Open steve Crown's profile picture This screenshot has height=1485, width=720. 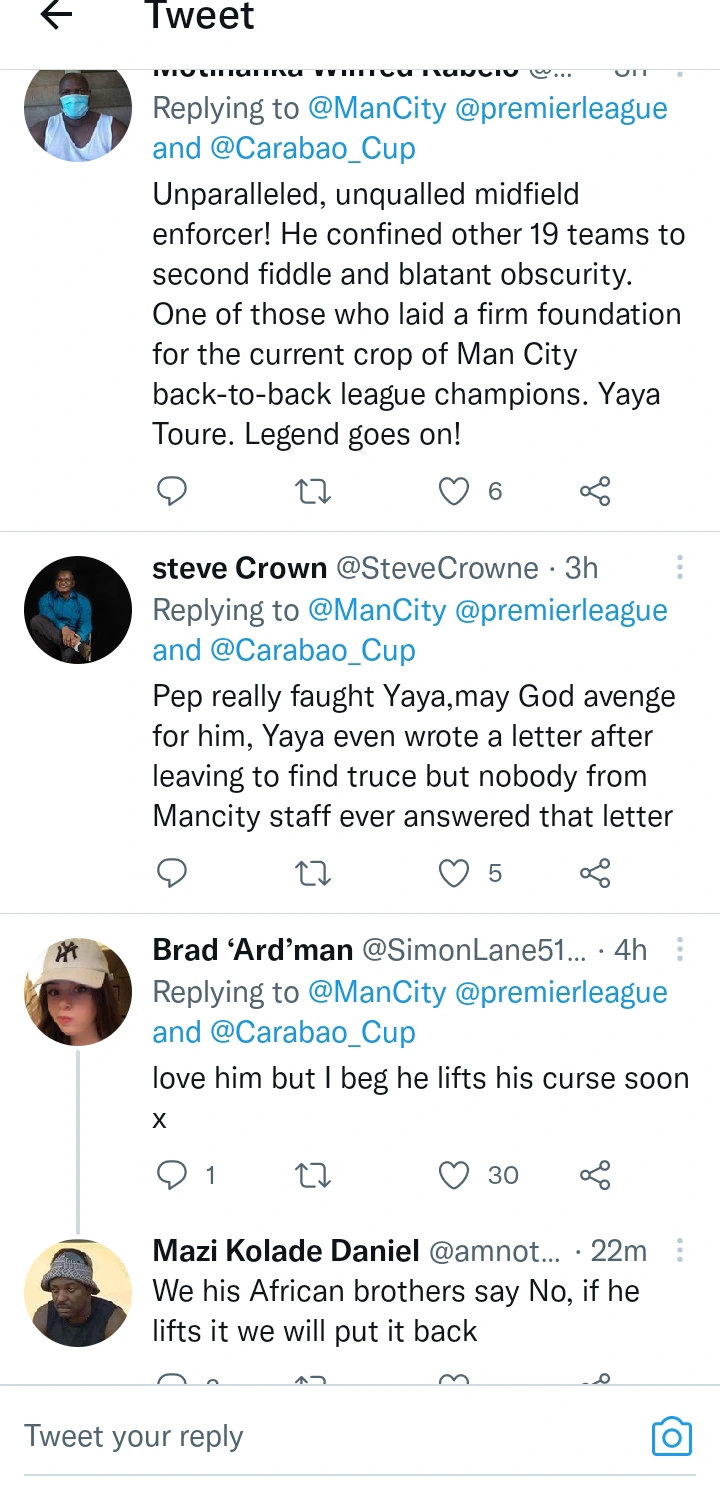[78, 610]
